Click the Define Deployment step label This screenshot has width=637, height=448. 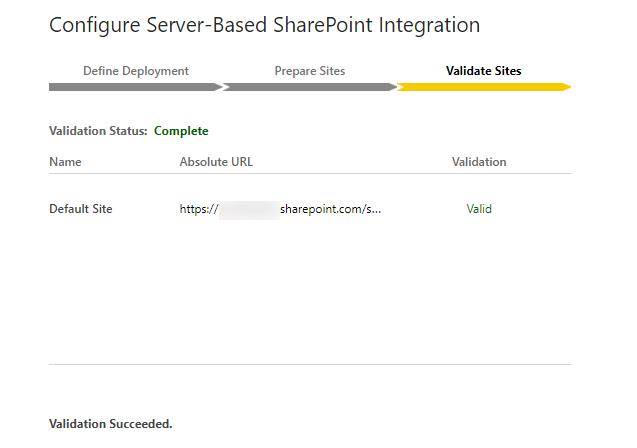[135, 71]
